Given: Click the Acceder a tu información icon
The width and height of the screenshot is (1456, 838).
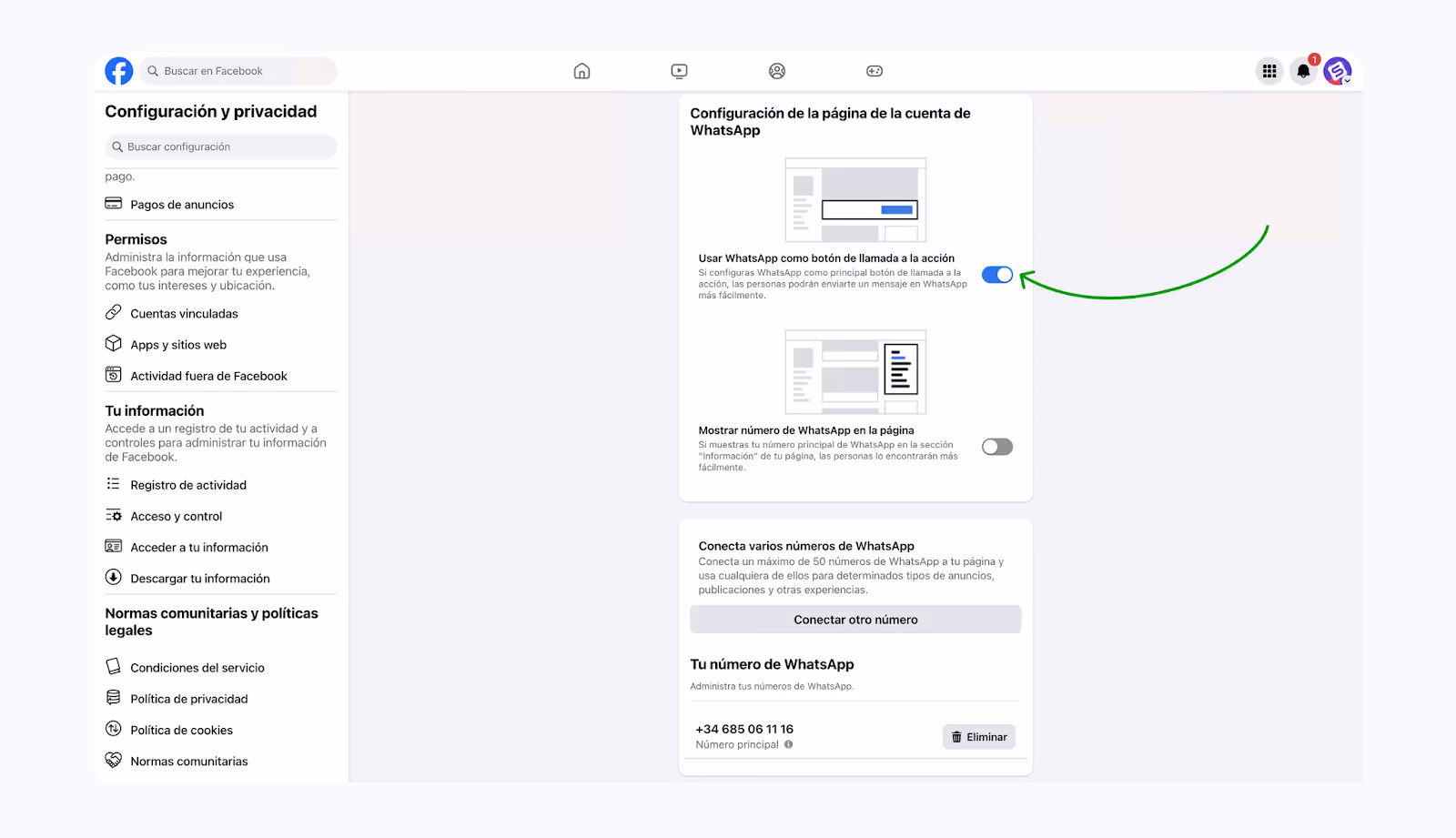Looking at the screenshot, I should click(x=114, y=546).
